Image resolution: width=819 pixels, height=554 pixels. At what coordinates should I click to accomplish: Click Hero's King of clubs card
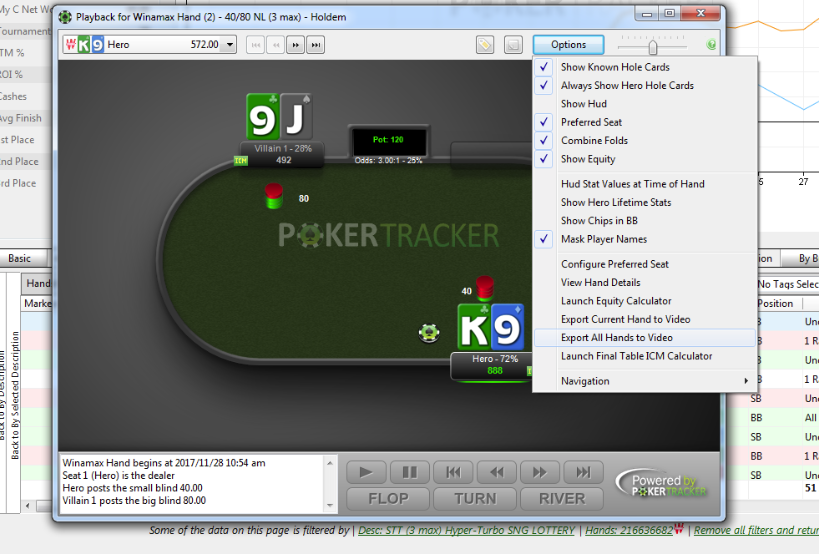(474, 327)
